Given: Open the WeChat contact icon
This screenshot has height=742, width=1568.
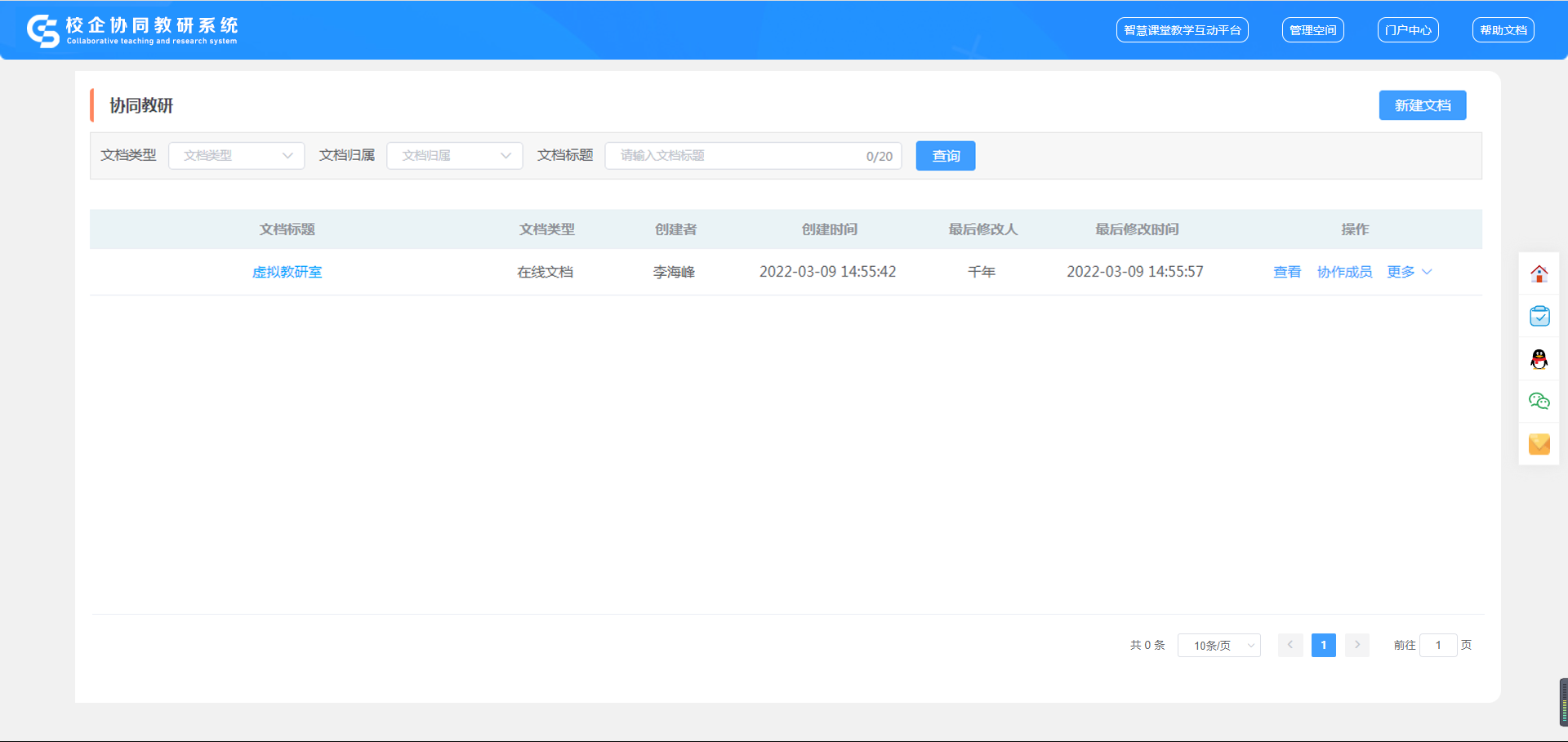Looking at the screenshot, I should pos(1539,401).
